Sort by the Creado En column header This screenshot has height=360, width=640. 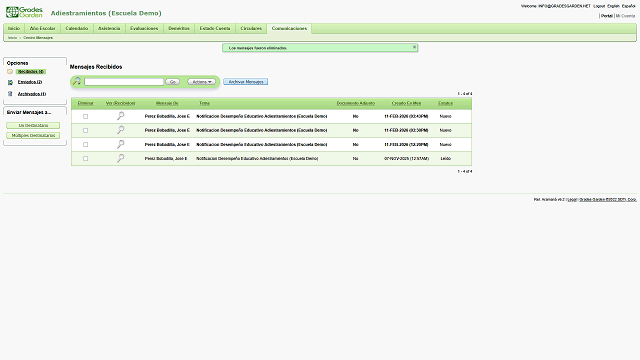point(406,103)
